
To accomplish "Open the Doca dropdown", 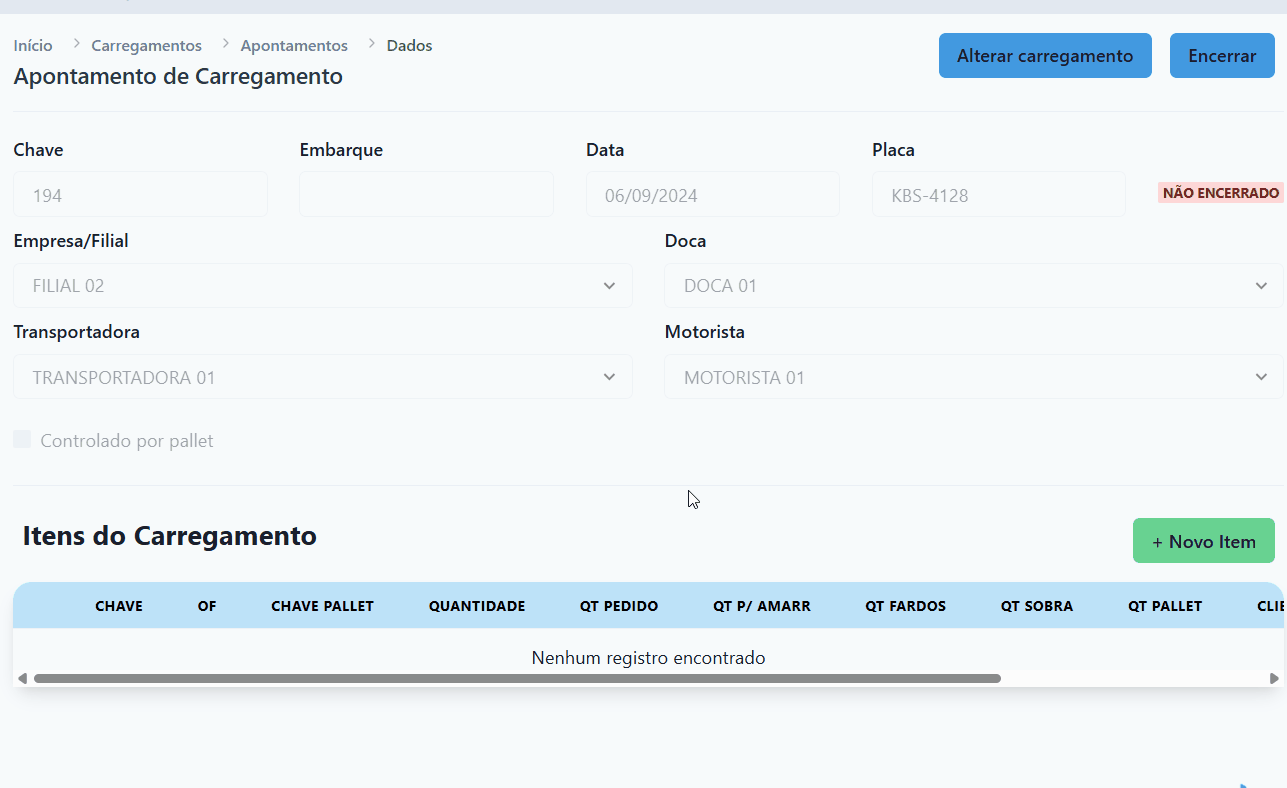I will pyautogui.click(x=973, y=286).
